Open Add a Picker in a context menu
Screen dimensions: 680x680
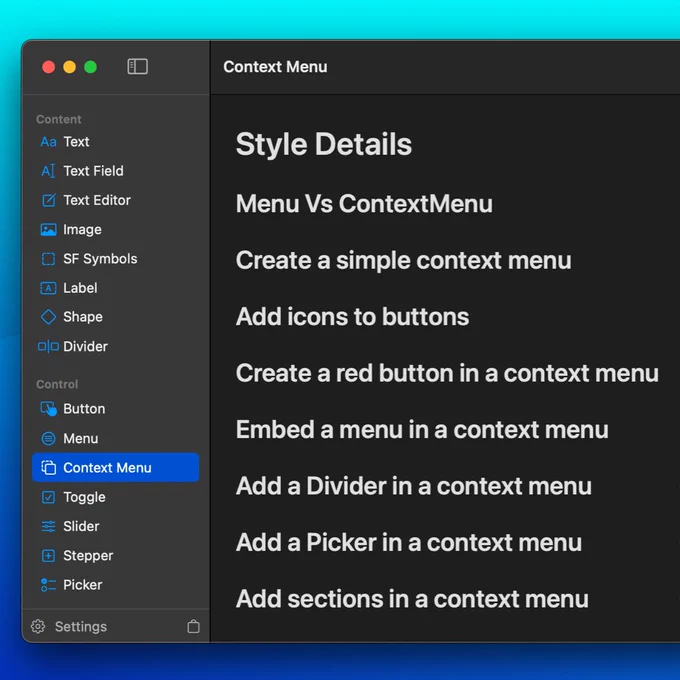click(409, 543)
